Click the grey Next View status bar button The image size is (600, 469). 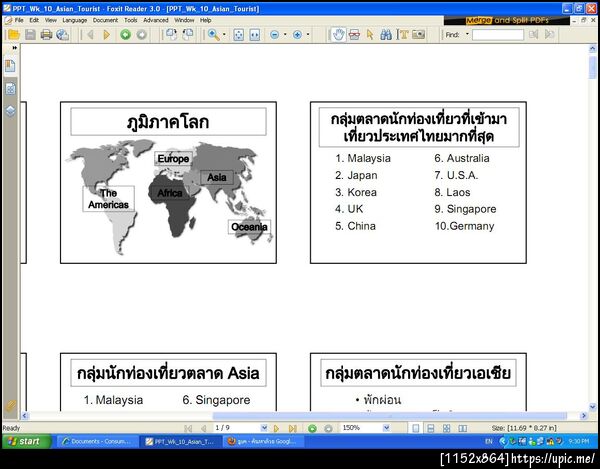(x=328, y=428)
